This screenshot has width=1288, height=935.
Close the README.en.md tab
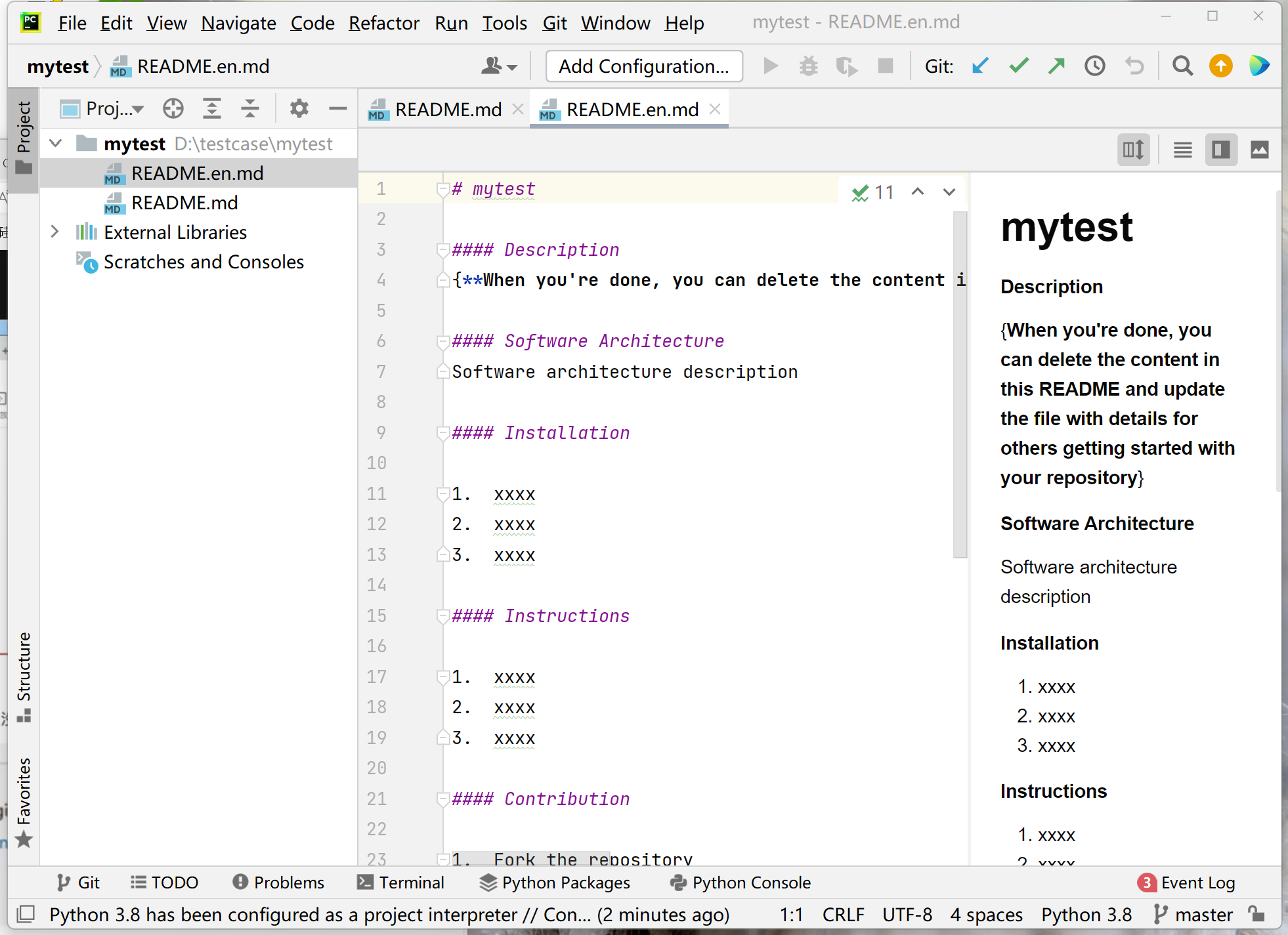(716, 109)
